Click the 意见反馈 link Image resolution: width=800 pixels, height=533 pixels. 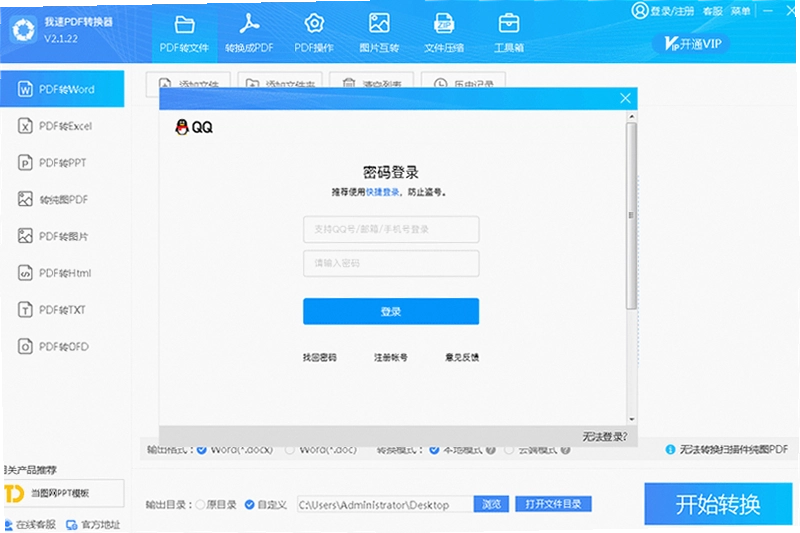coord(462,357)
